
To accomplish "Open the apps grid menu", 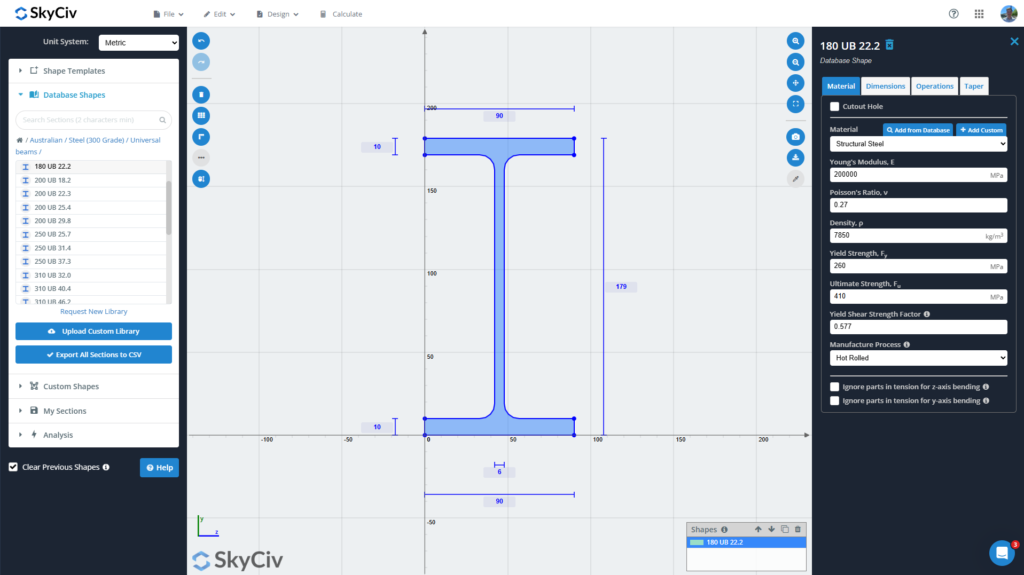I will tap(979, 14).
